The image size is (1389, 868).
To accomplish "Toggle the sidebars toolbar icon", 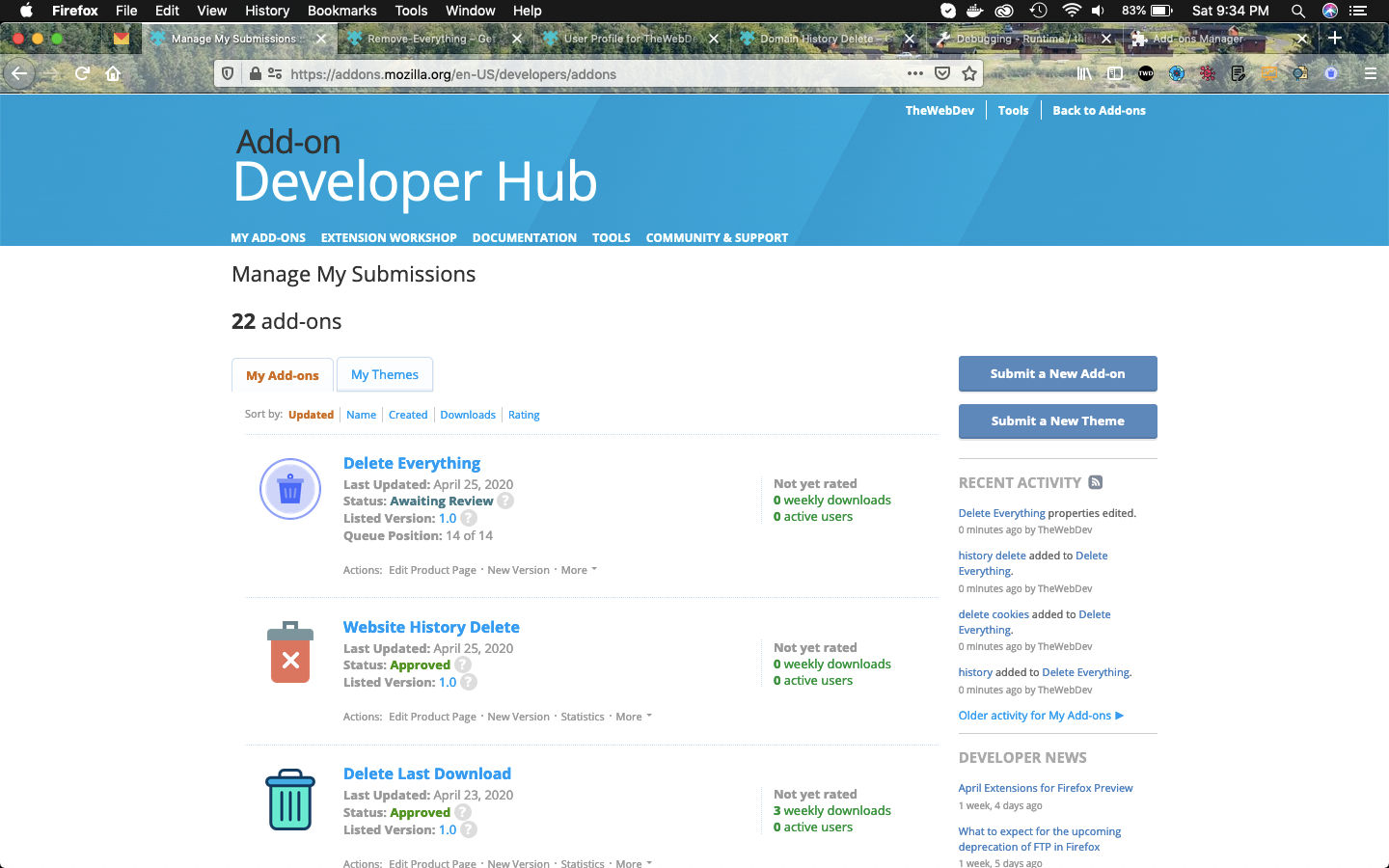I will (x=1115, y=73).
